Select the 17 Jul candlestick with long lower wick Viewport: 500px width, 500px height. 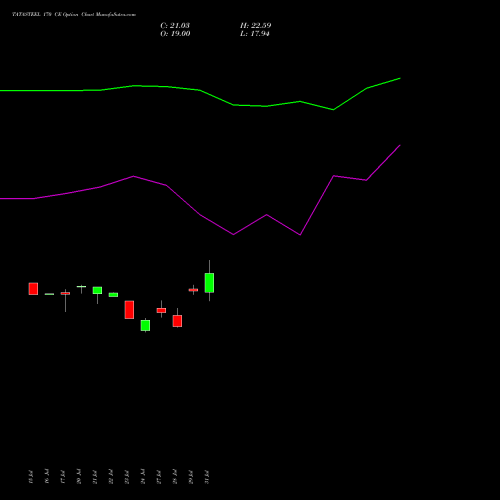(65, 300)
